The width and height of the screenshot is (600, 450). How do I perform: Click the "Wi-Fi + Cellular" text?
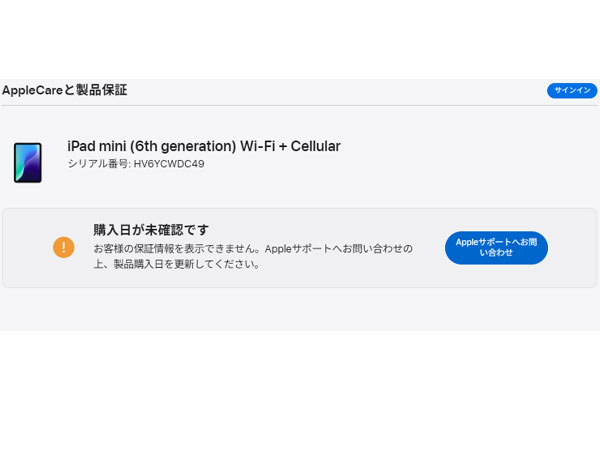[290, 146]
